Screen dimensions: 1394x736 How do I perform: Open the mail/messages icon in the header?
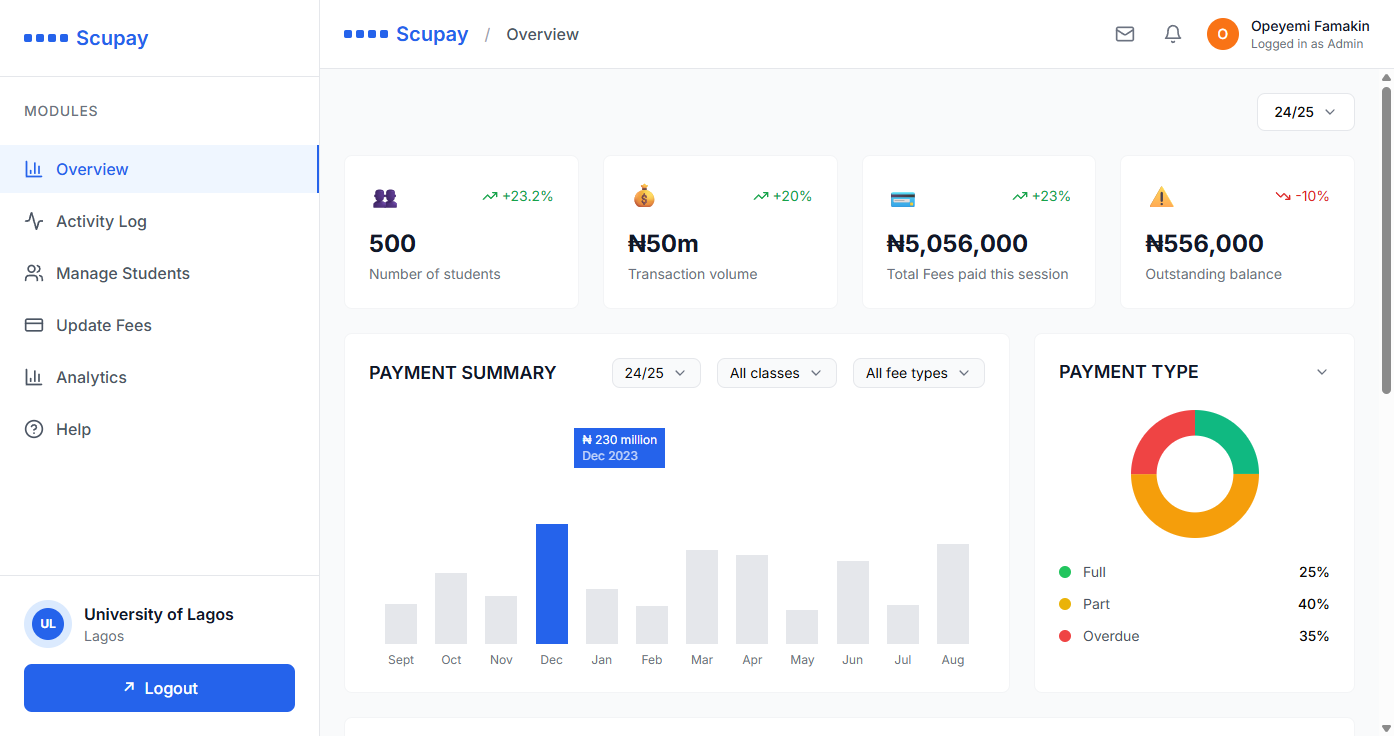click(x=1124, y=33)
